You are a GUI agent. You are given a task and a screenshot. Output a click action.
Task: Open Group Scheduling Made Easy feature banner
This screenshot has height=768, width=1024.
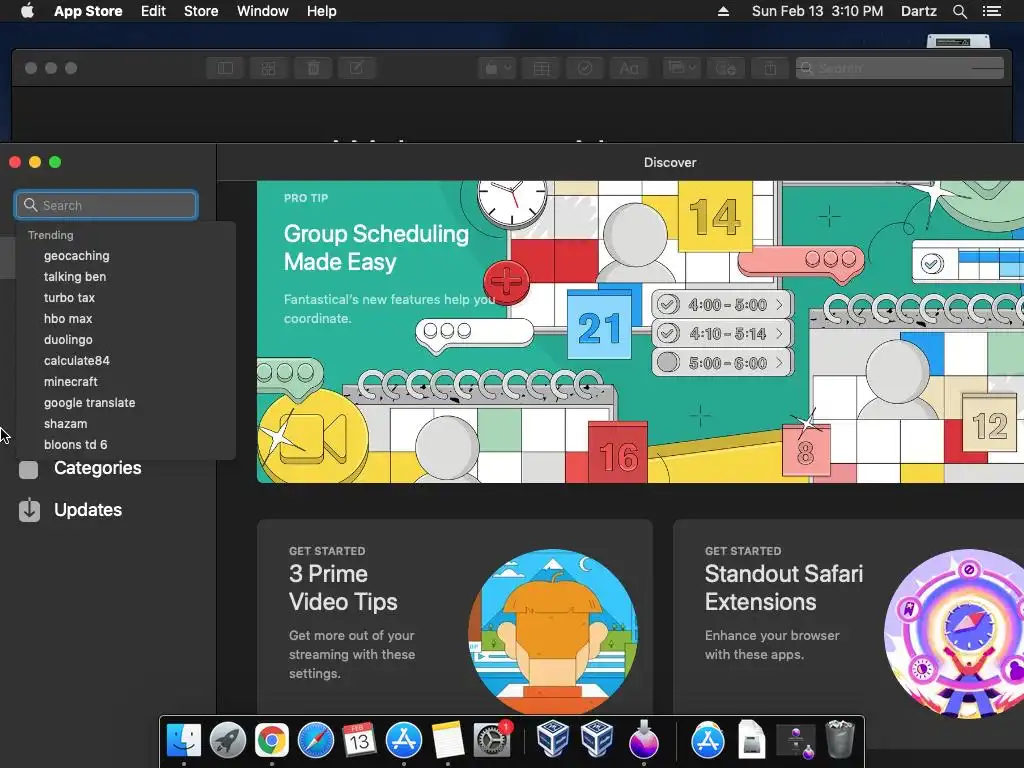[x=640, y=332]
